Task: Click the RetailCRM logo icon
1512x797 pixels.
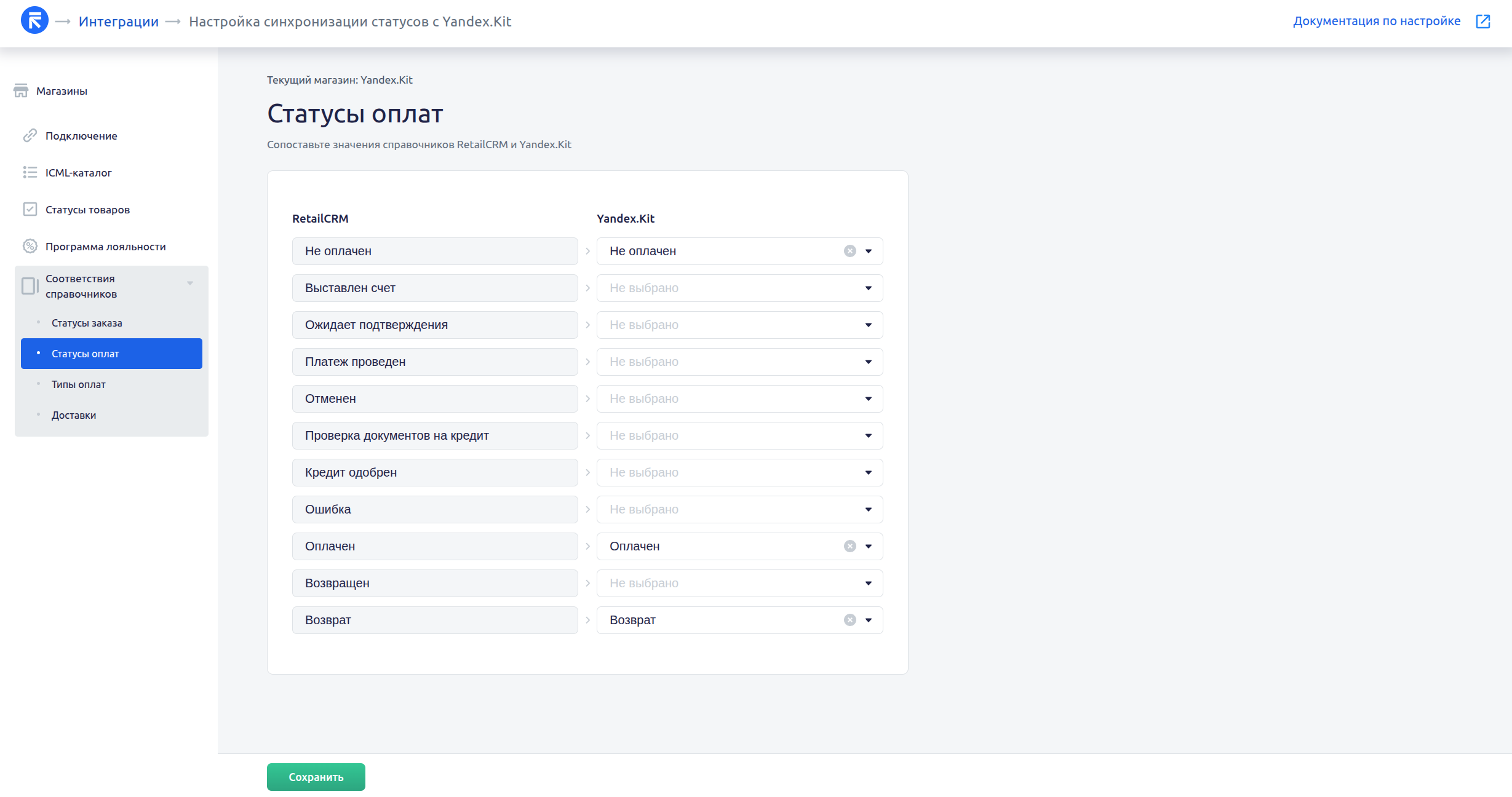Action: (x=34, y=20)
